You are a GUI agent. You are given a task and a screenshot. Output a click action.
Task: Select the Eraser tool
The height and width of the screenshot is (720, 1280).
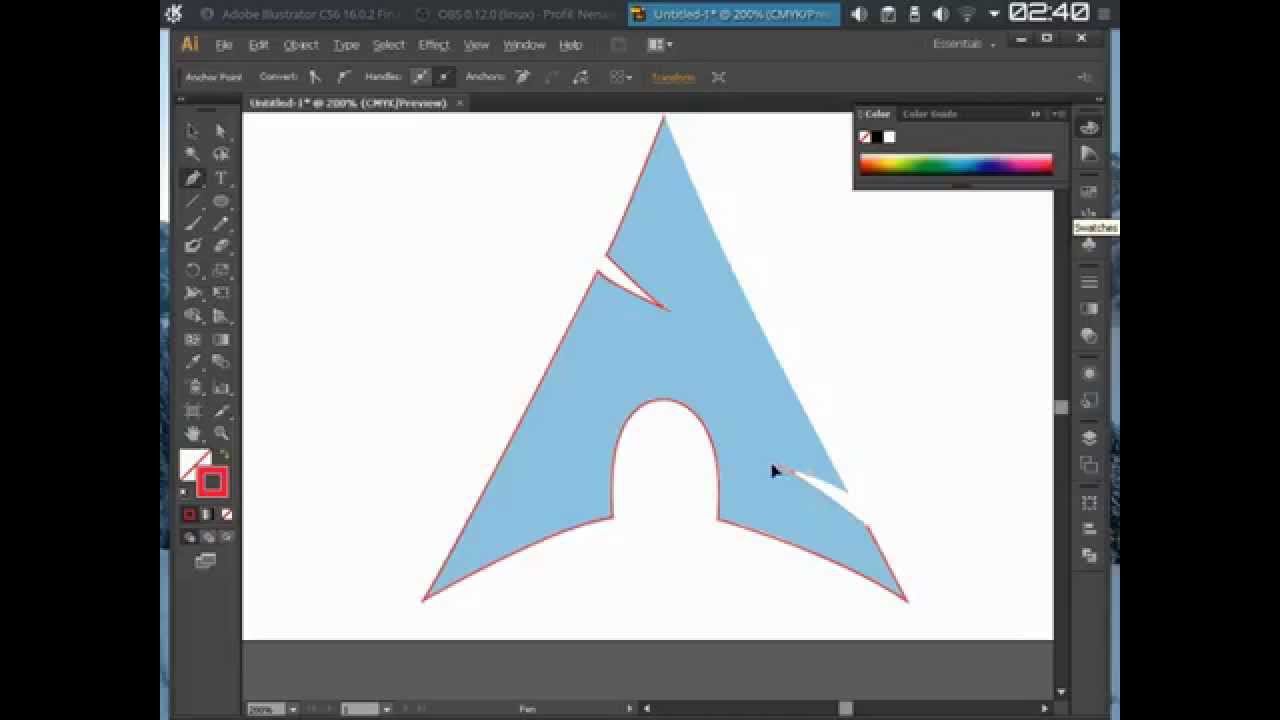point(221,246)
